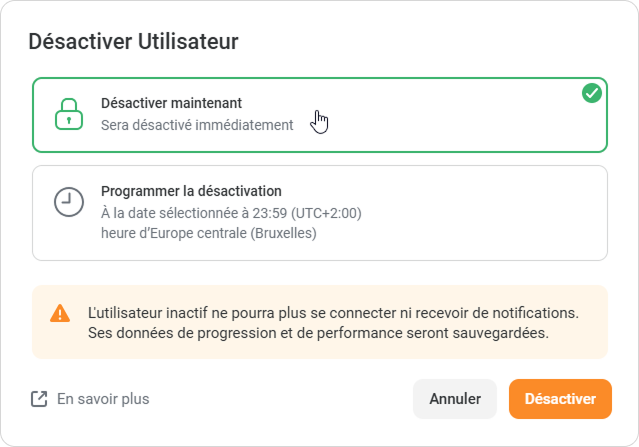Click the "Désactiver Utilisateur" dialog title
The image size is (639, 447).
tap(133, 41)
